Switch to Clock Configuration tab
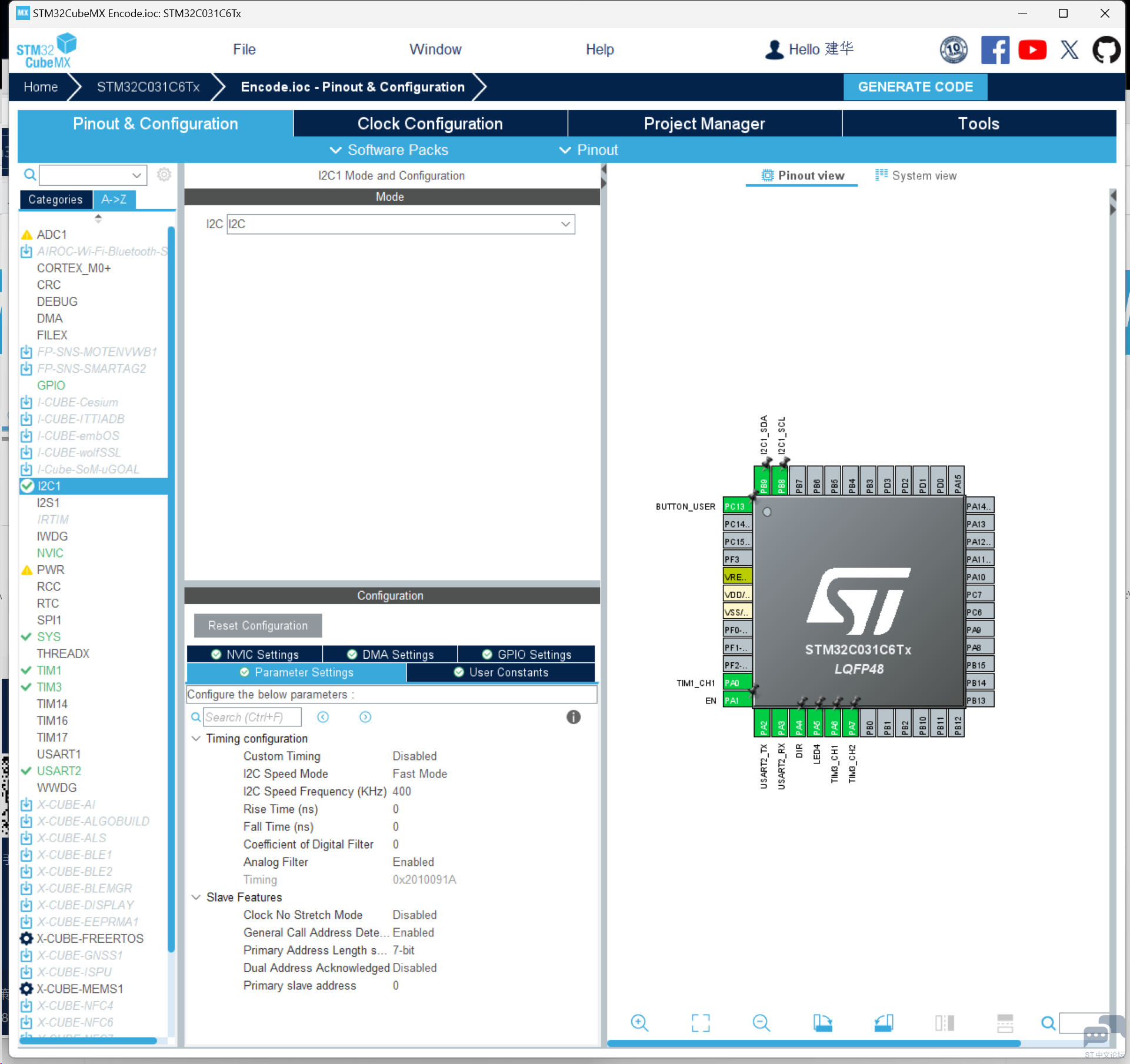The height and width of the screenshot is (1064, 1130). 430,124
